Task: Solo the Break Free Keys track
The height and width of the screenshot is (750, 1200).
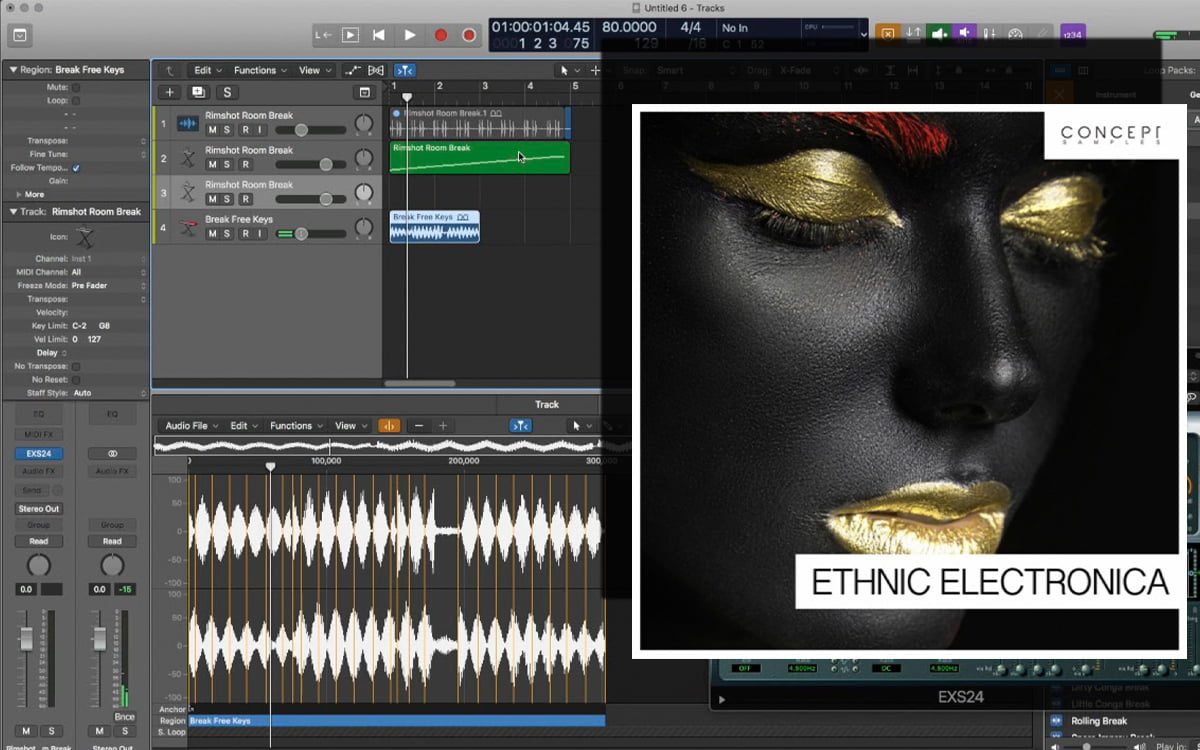Action: tap(227, 233)
